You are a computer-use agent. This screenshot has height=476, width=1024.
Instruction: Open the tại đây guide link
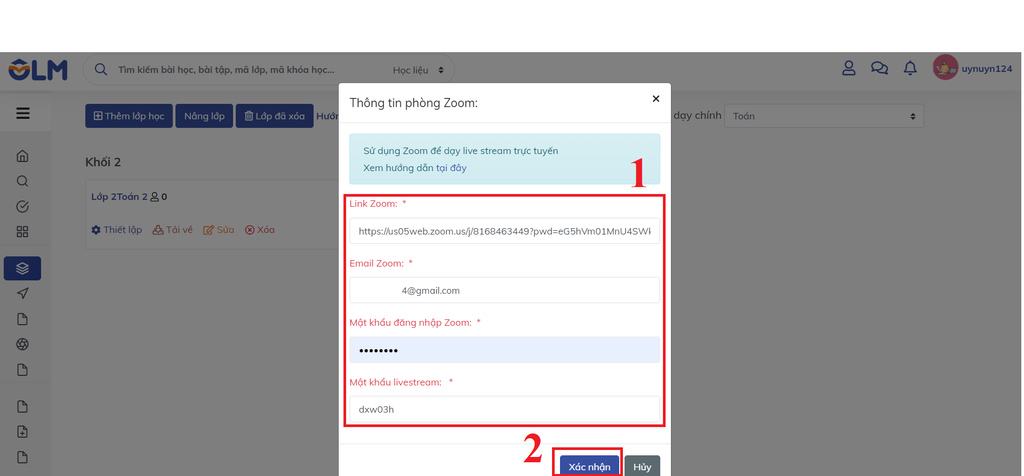(451, 168)
